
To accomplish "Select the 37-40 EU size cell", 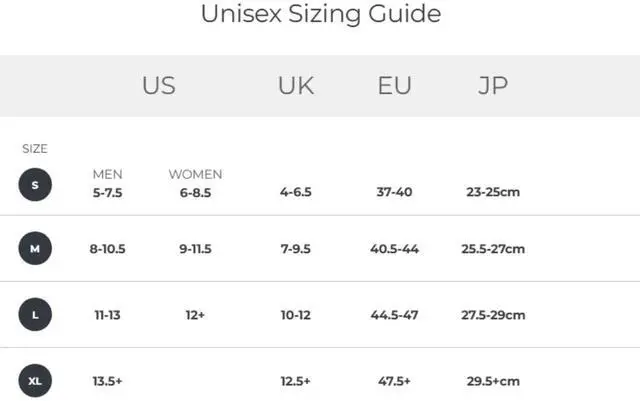I will [394, 192].
